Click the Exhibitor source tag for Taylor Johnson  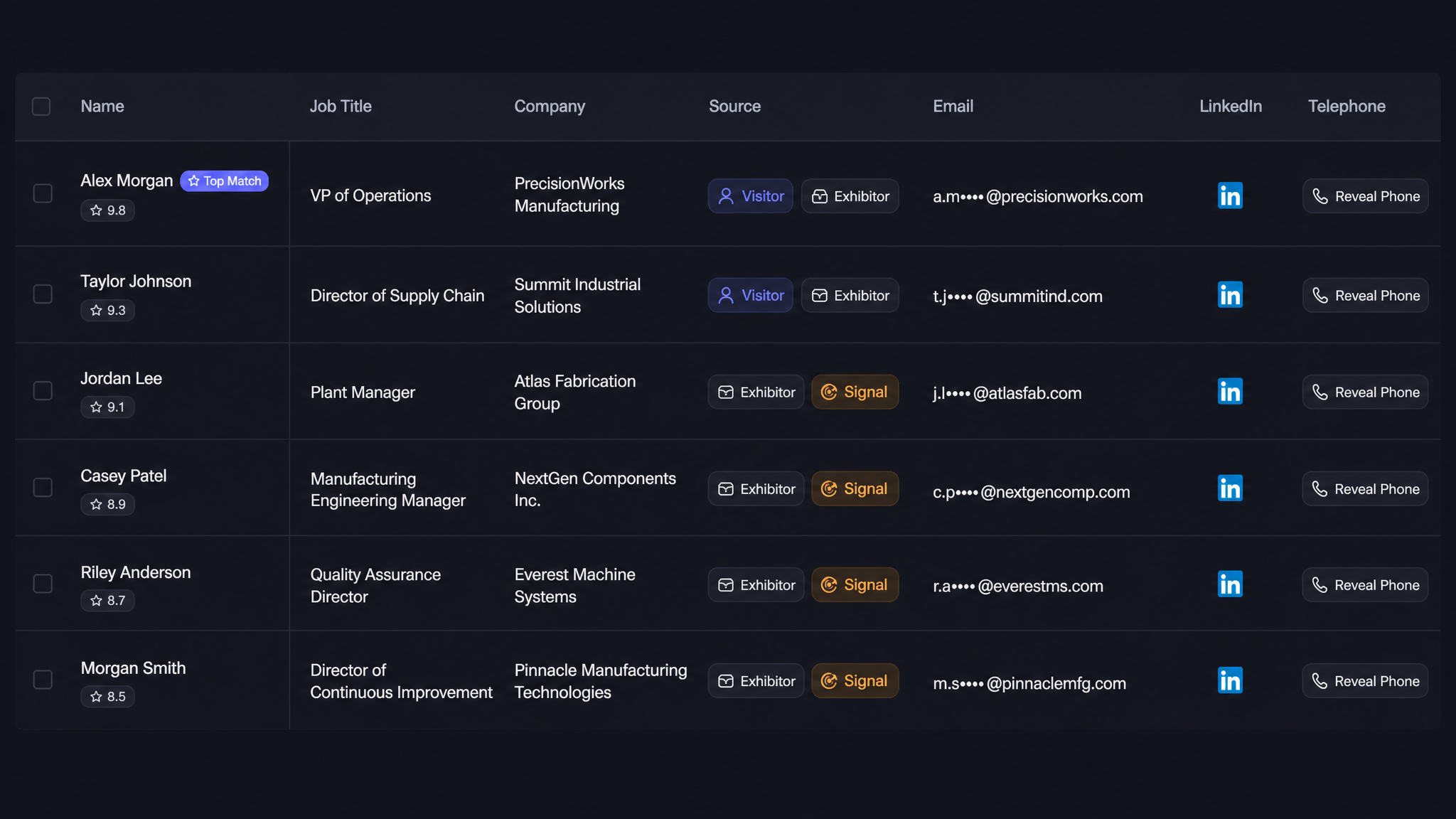[850, 295]
